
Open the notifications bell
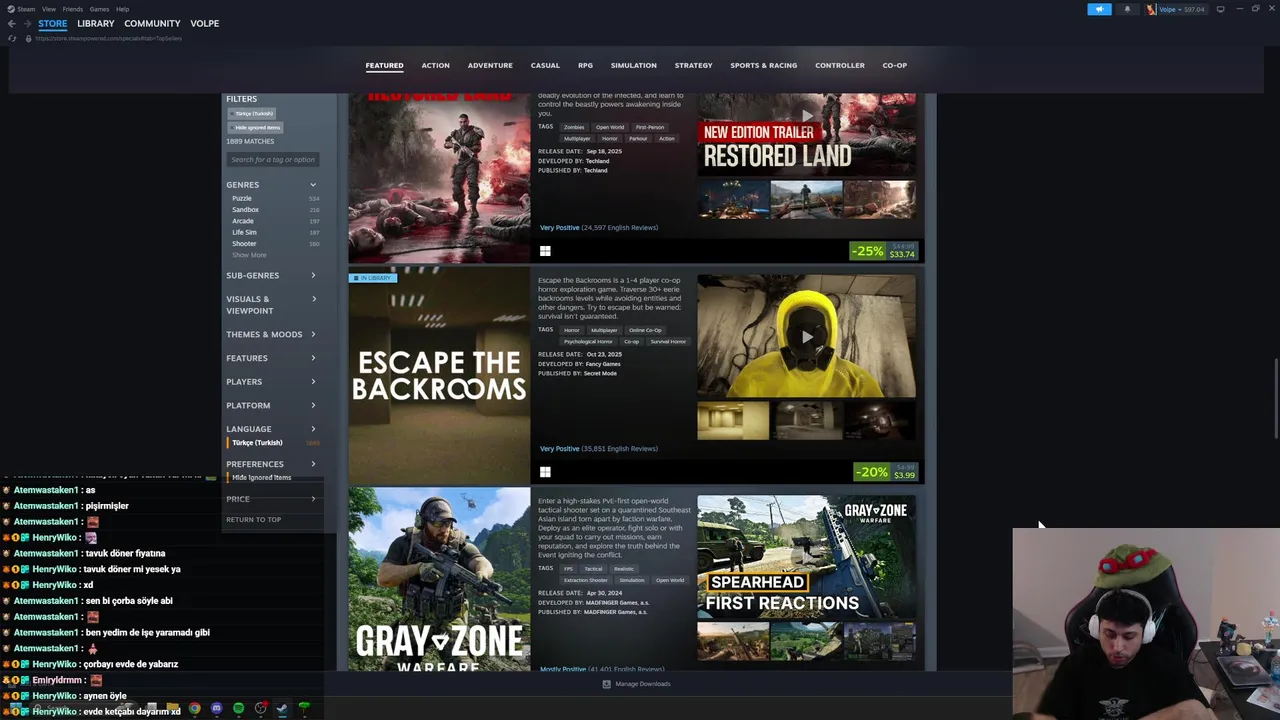(1127, 9)
